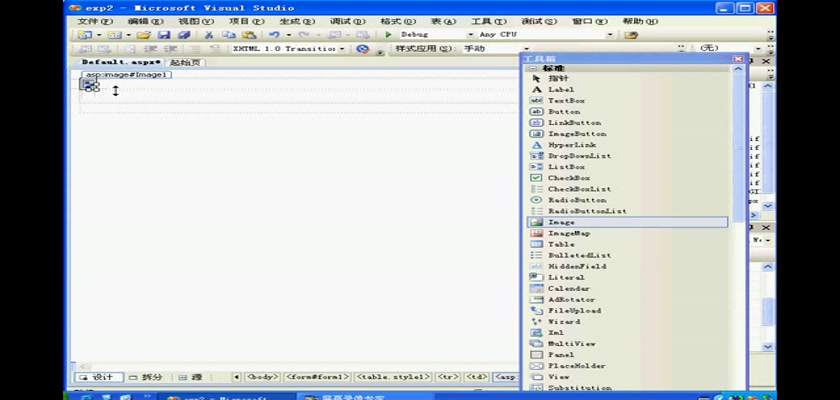This screenshot has height=400, width=840.
Task: Click the Table control in the toolbox
Action: click(560, 244)
